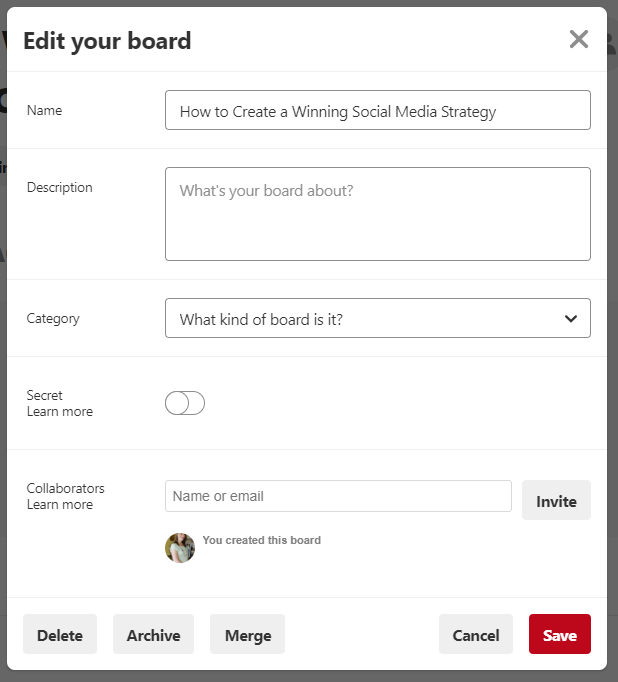Click the collaborator Name or email field
This screenshot has height=682, width=618.
coord(338,496)
